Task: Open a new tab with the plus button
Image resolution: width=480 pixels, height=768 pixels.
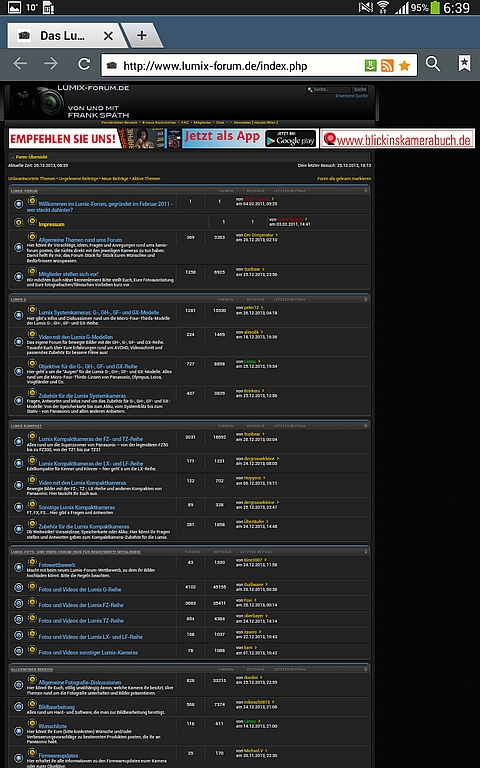Action: (142, 35)
